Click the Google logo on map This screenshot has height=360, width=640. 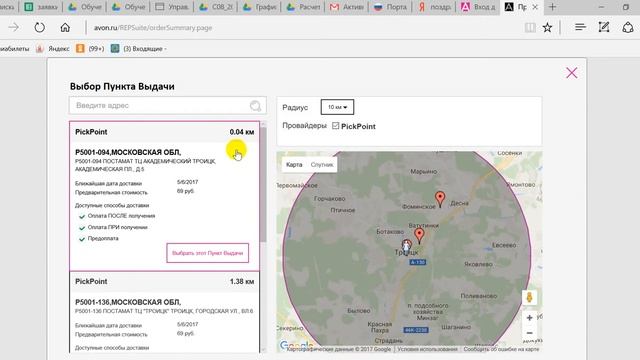[x=296, y=345]
